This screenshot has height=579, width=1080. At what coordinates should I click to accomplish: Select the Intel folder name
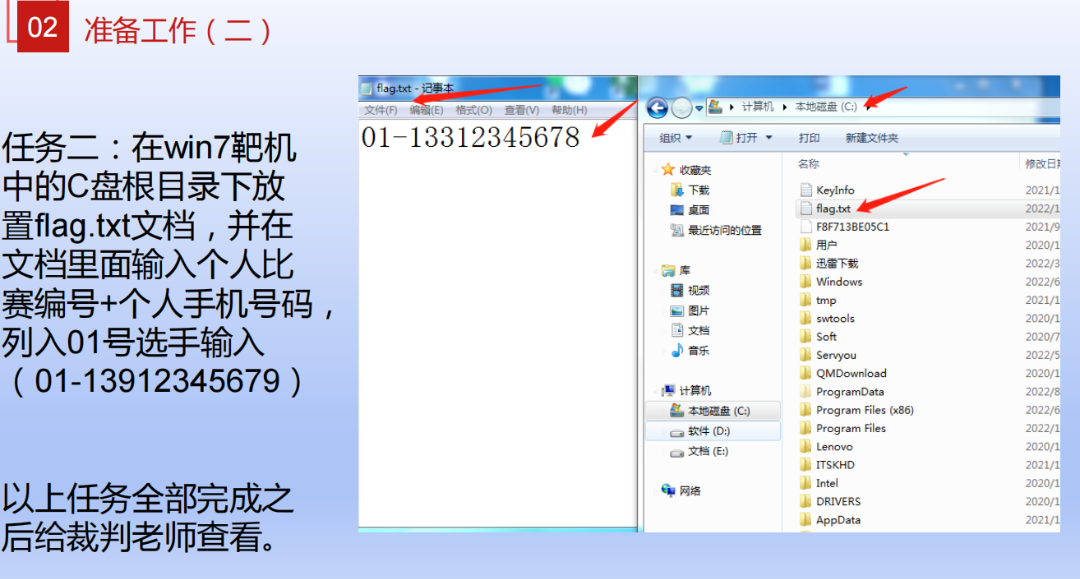[827, 483]
